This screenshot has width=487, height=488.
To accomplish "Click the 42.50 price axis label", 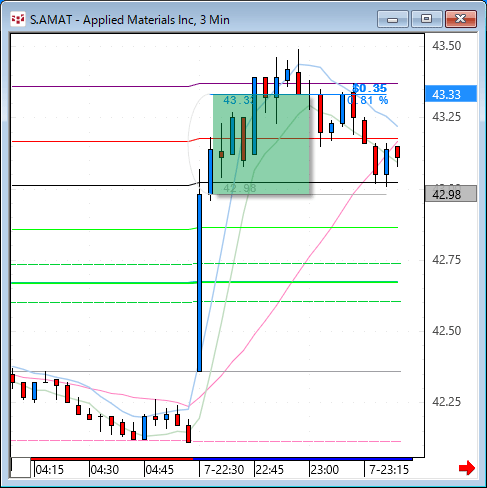I will click(x=446, y=331).
